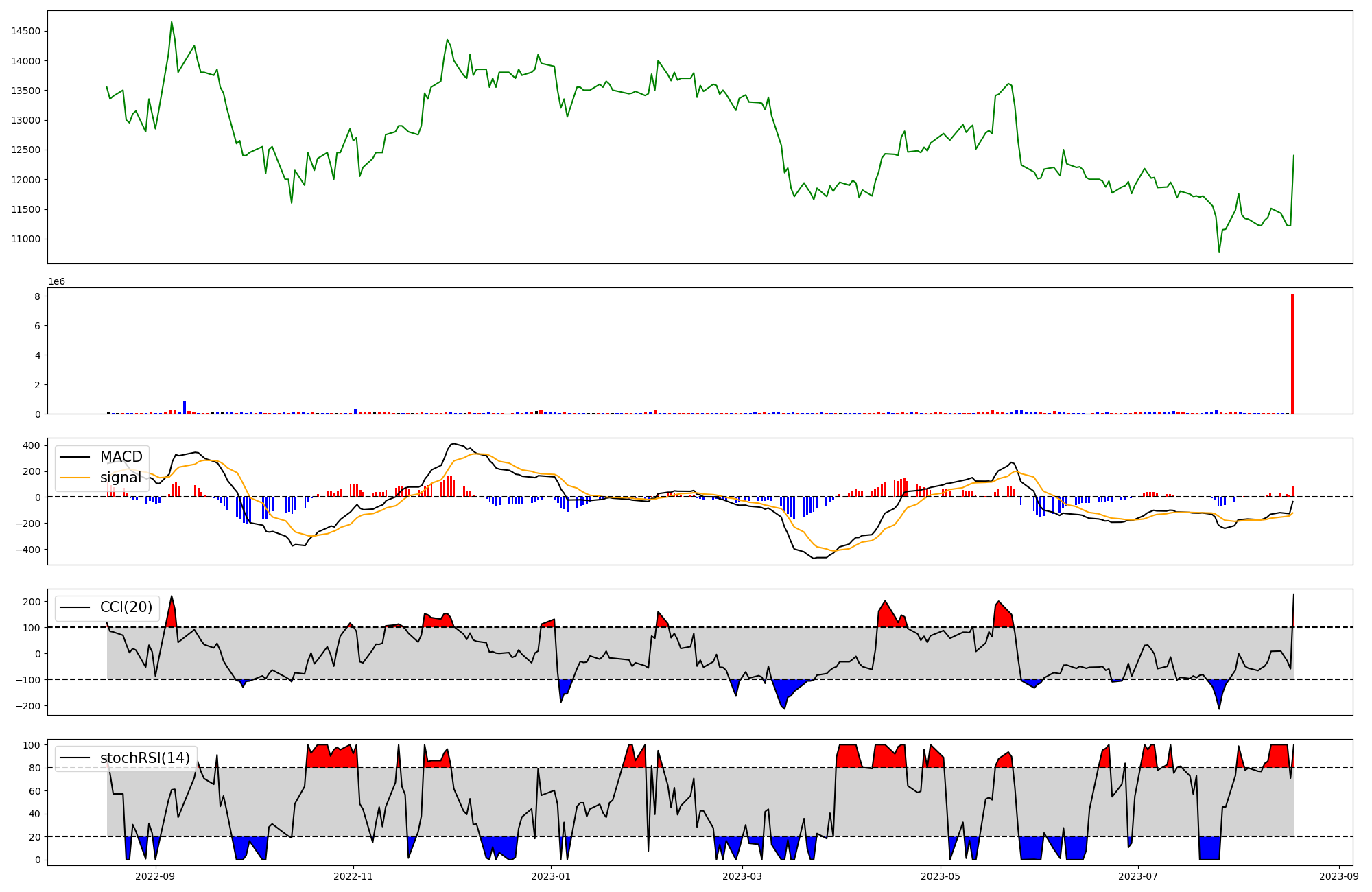Click the black MACD legend line sample
The height and width of the screenshot is (892, 1372).
click(x=76, y=457)
